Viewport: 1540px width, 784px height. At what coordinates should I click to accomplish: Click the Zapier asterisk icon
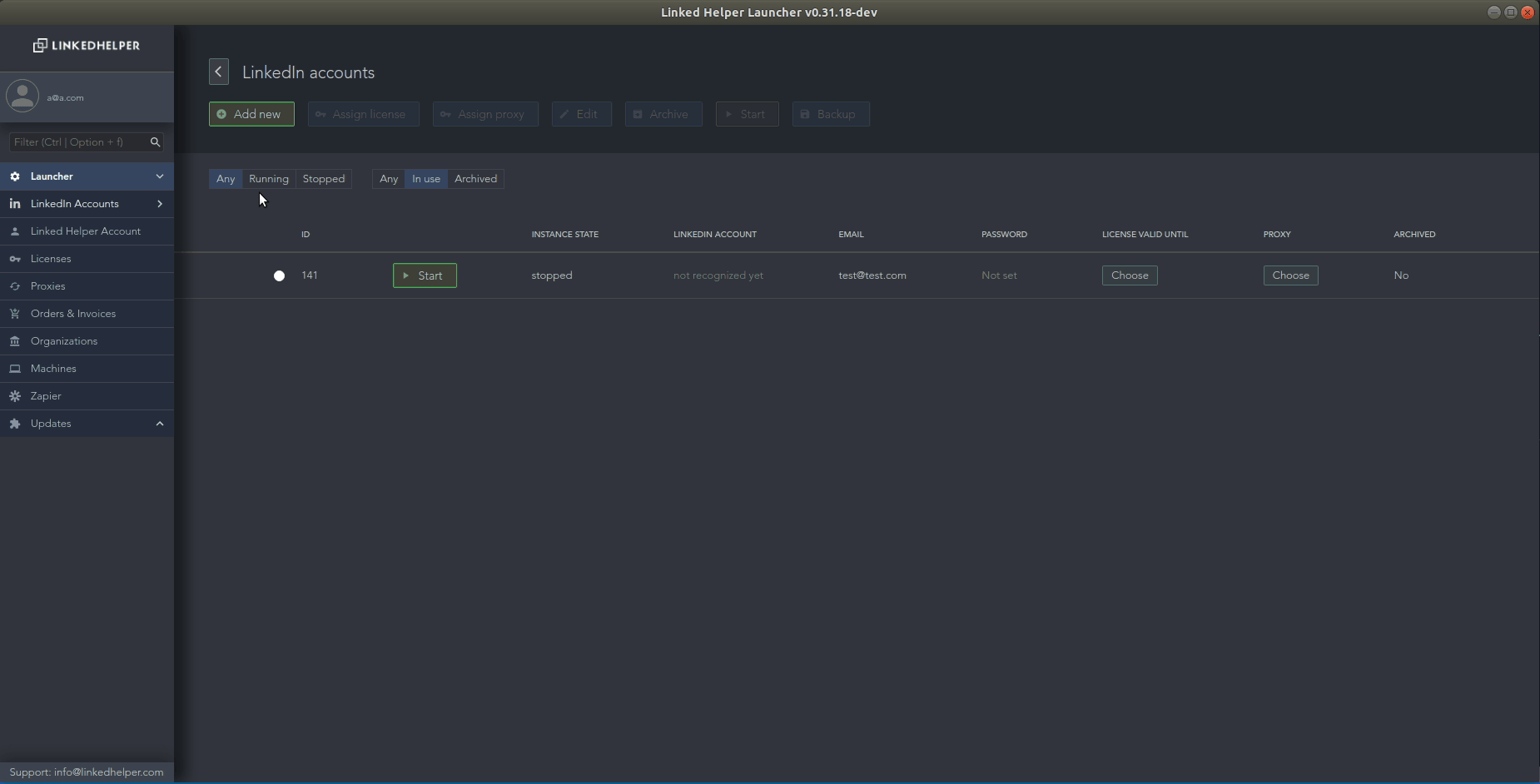[15, 396]
